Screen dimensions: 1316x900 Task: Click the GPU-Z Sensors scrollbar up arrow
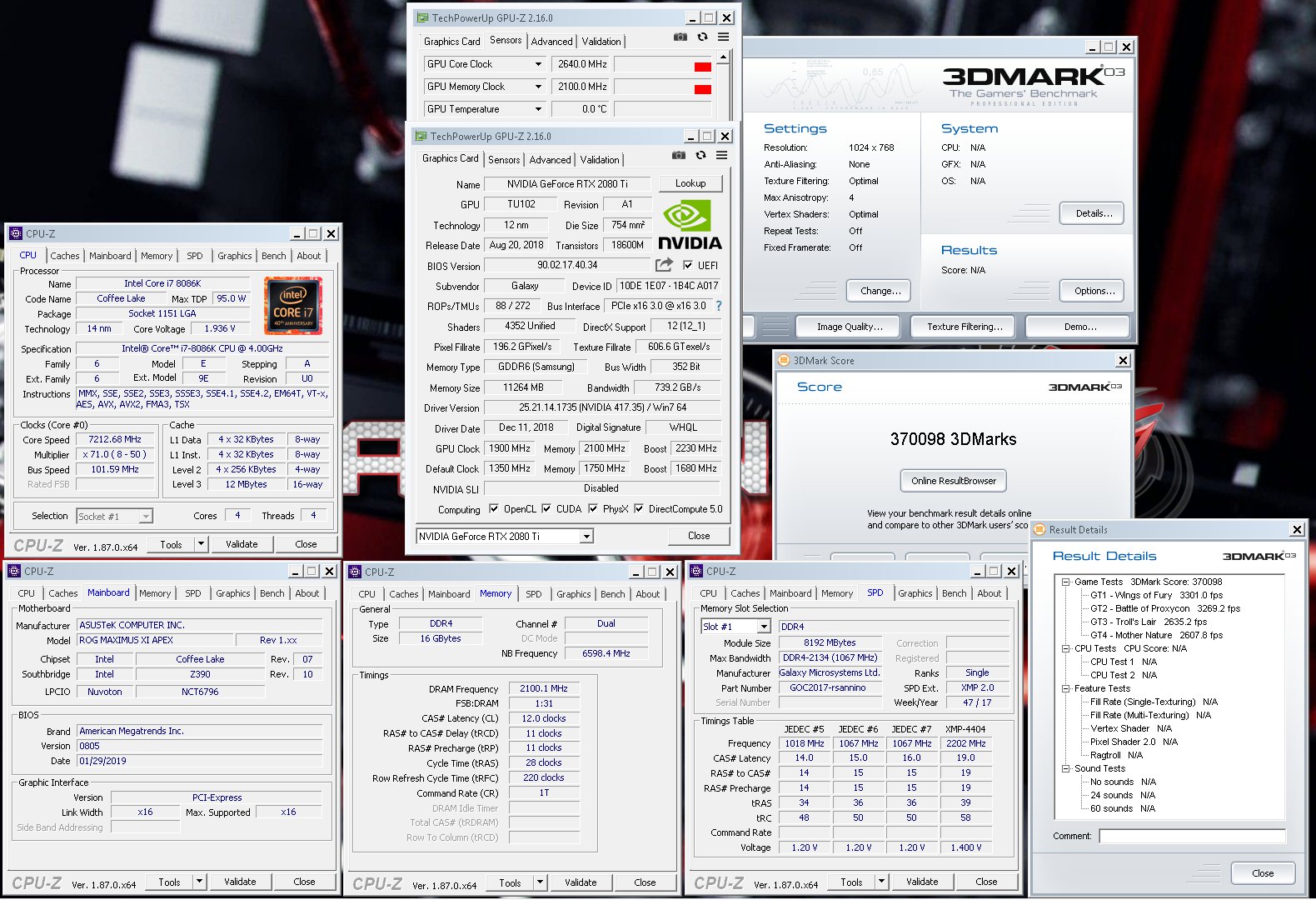pyautogui.click(x=723, y=57)
